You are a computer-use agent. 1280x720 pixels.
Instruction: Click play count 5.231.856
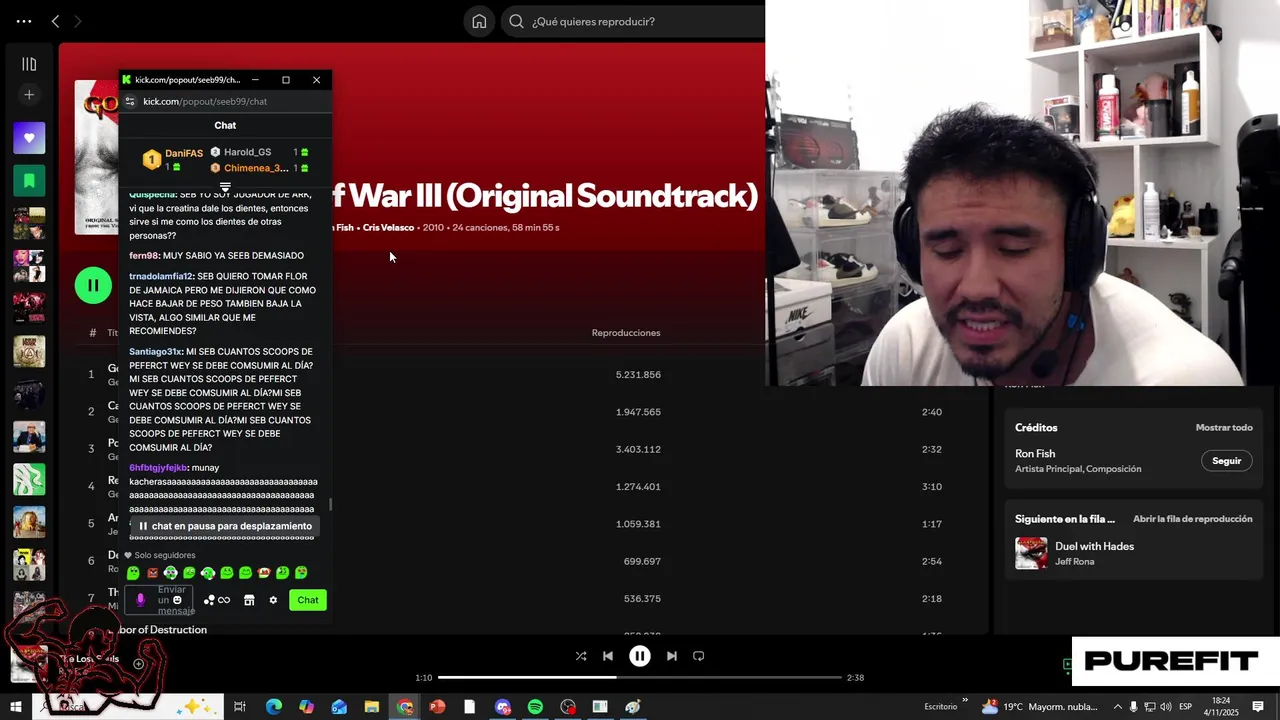[638, 374]
